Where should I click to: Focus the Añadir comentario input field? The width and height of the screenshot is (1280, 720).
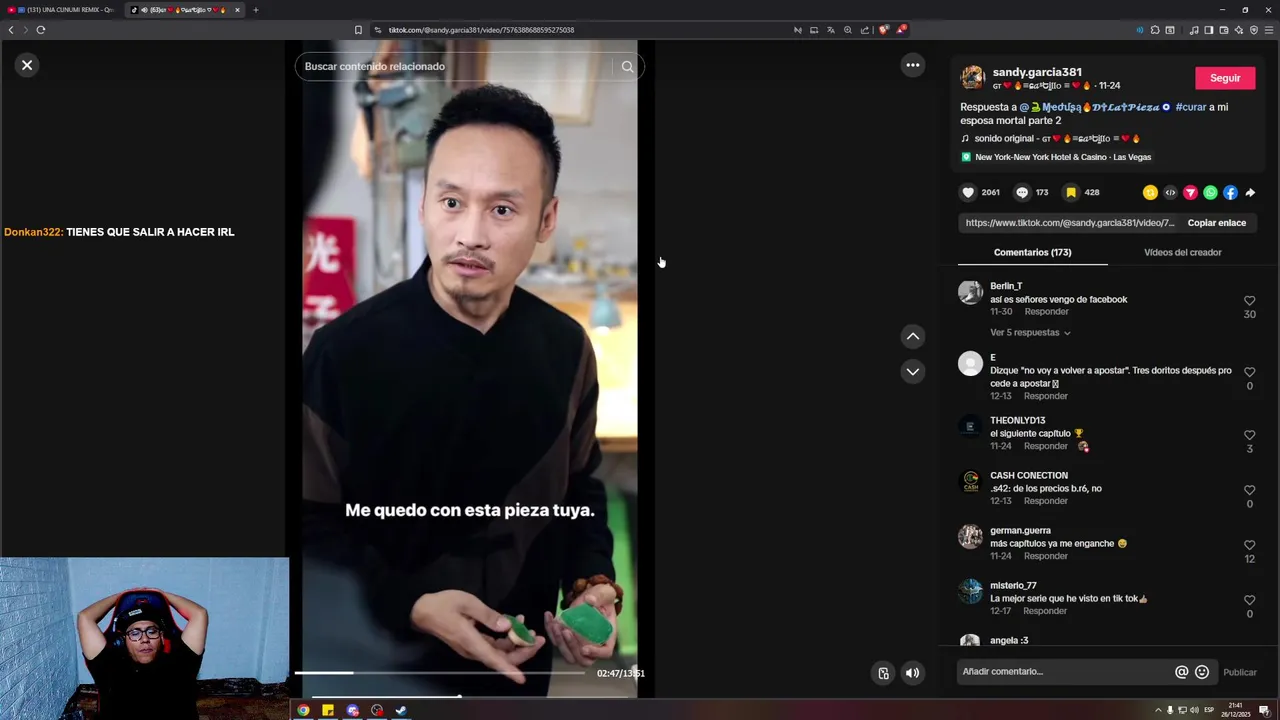point(1065,672)
